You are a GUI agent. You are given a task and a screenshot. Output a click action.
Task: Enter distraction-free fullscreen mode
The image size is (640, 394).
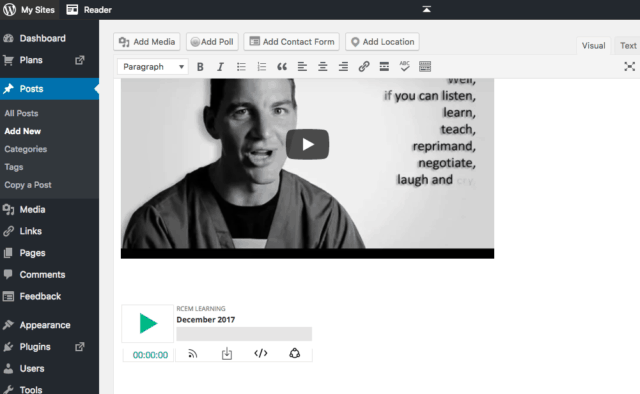(629, 67)
